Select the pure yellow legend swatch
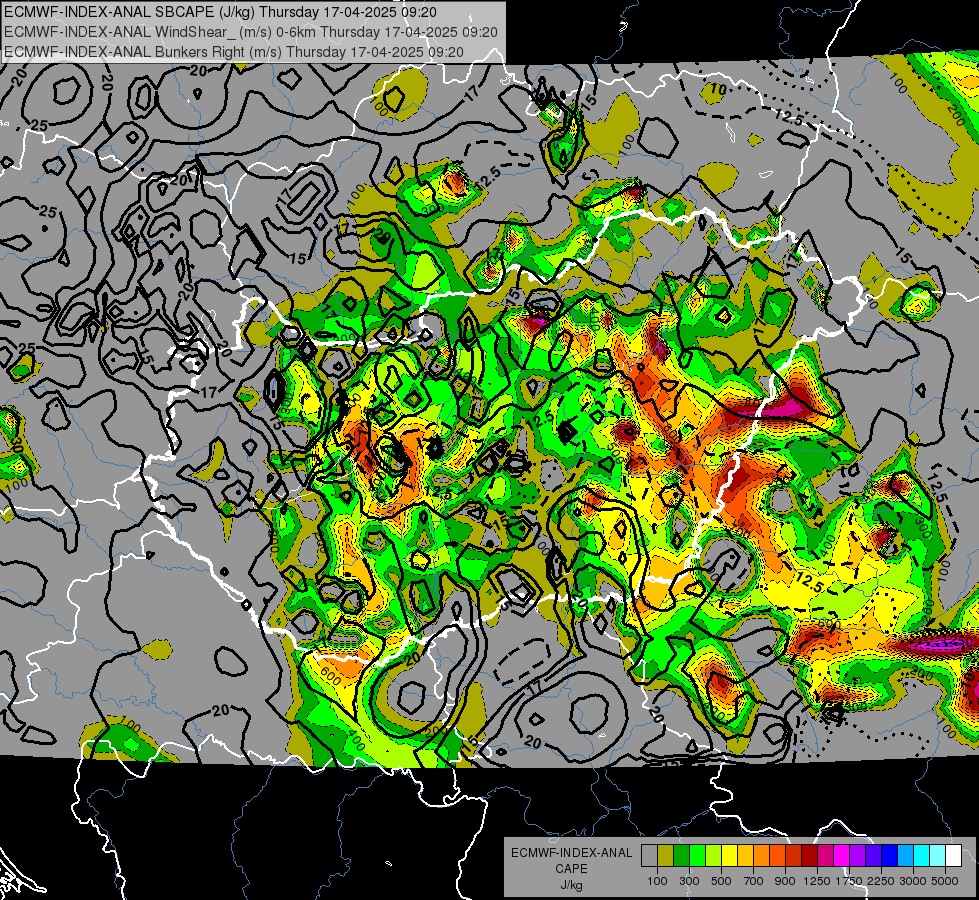This screenshot has width=979, height=900. (x=729, y=855)
